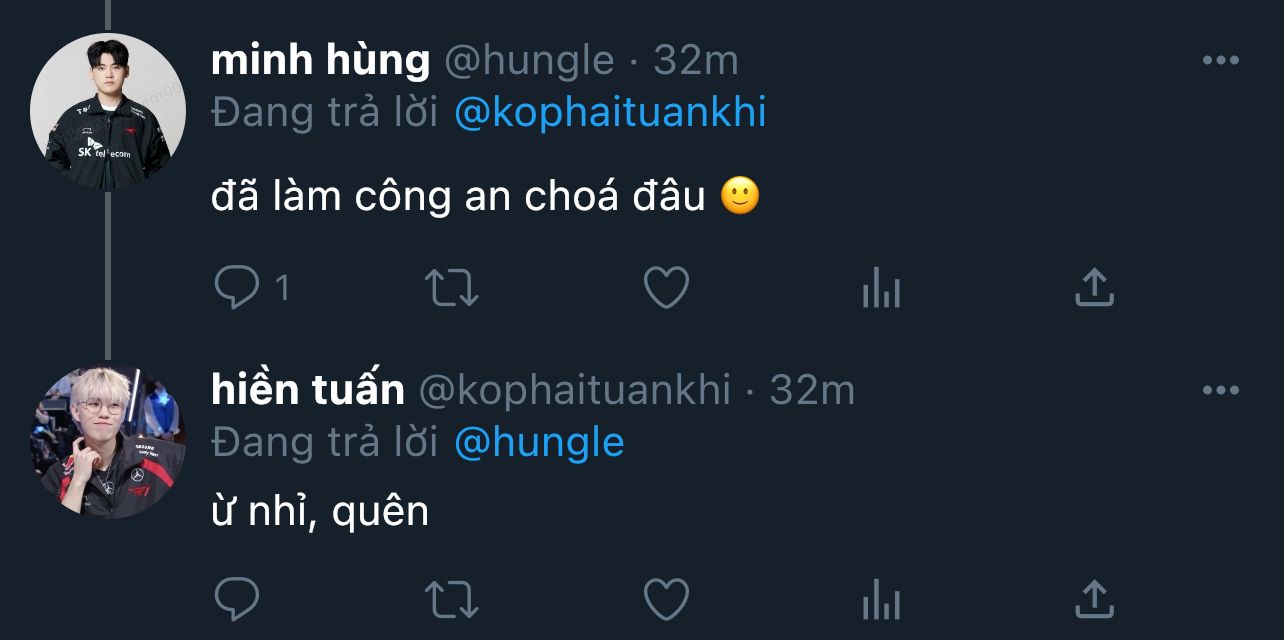This screenshot has width=1284, height=640.
Task: Click the display name minh hùng
Action: 320,61
